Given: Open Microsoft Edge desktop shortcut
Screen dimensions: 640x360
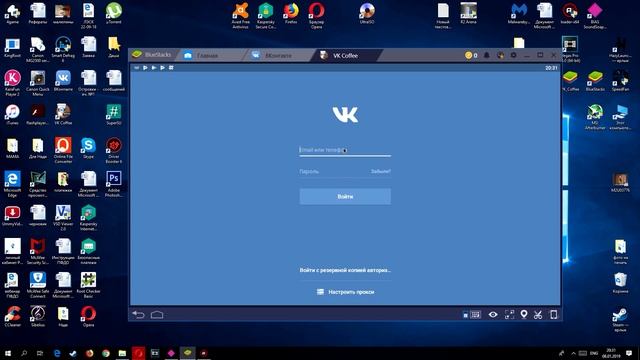Looking at the screenshot, I should click(x=12, y=184).
